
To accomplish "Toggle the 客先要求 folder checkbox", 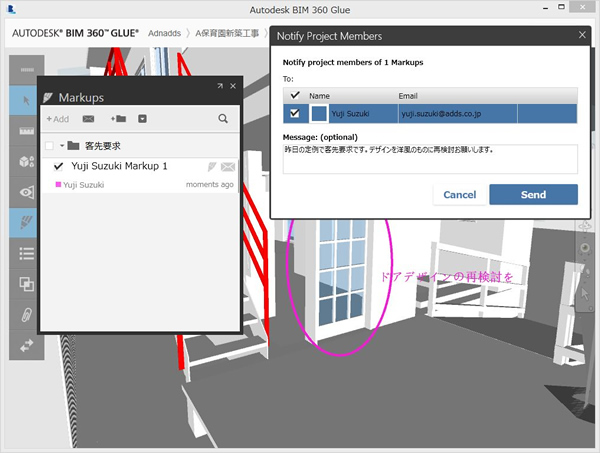I will click(x=49, y=146).
